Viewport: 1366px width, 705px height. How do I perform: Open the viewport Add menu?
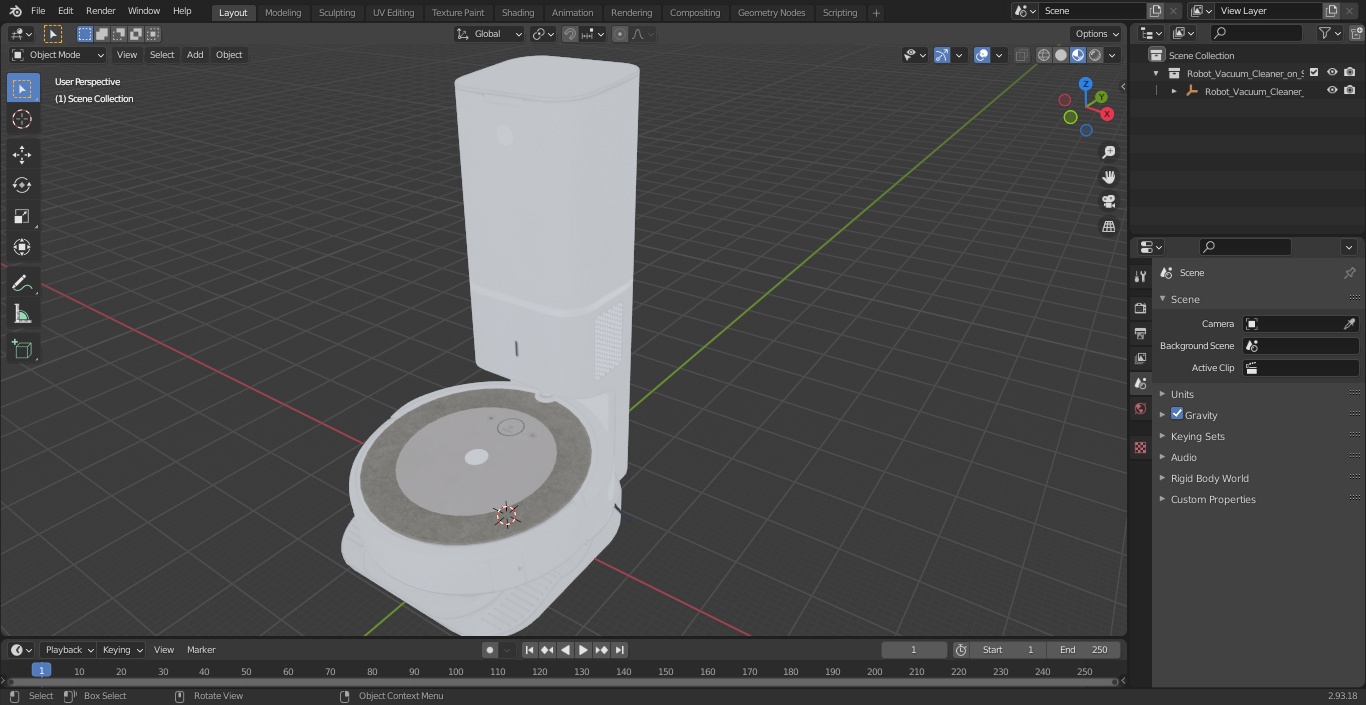pos(195,55)
